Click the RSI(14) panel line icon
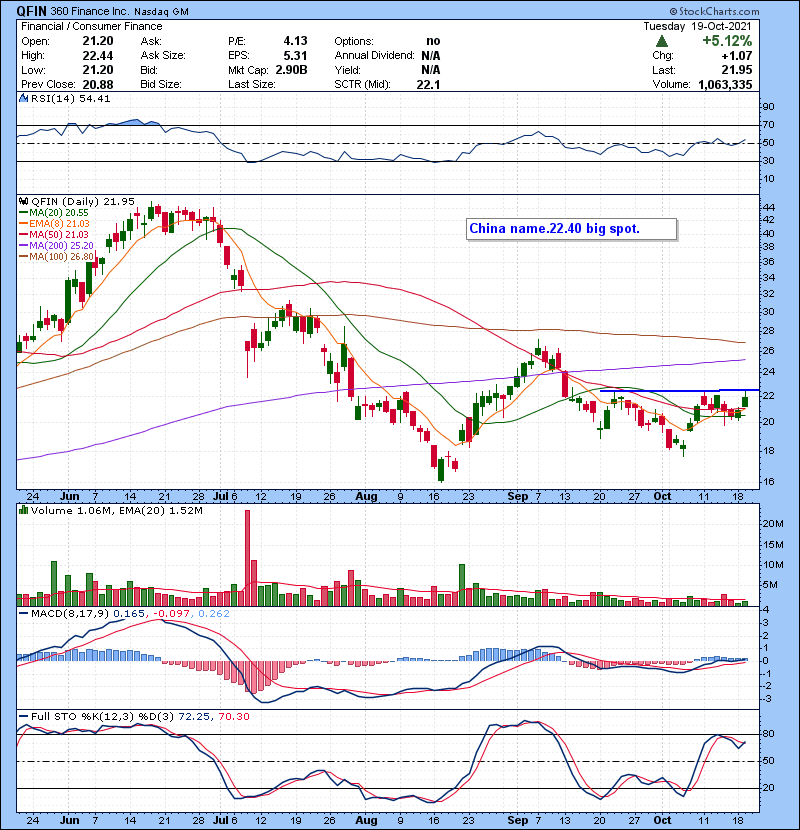 coord(23,98)
